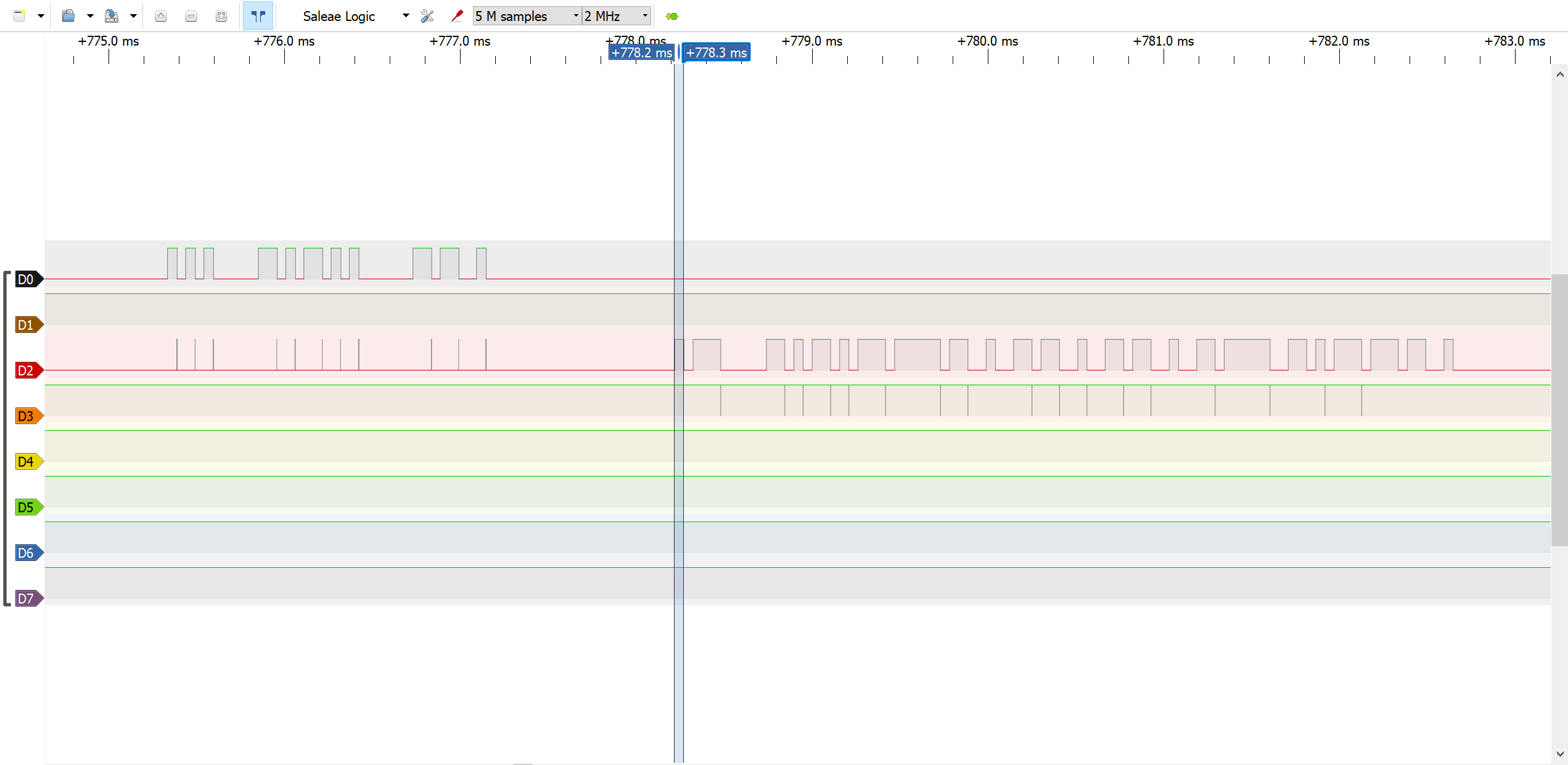
Task: Click the zoom out button
Action: click(x=191, y=16)
